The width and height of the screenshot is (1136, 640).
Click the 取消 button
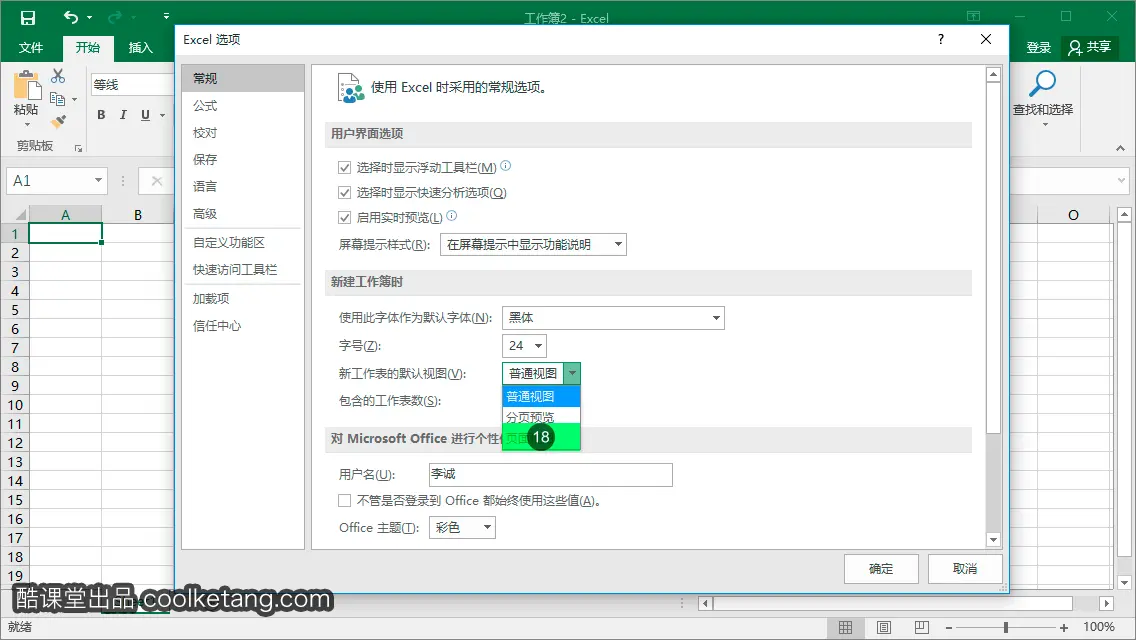[965, 569]
